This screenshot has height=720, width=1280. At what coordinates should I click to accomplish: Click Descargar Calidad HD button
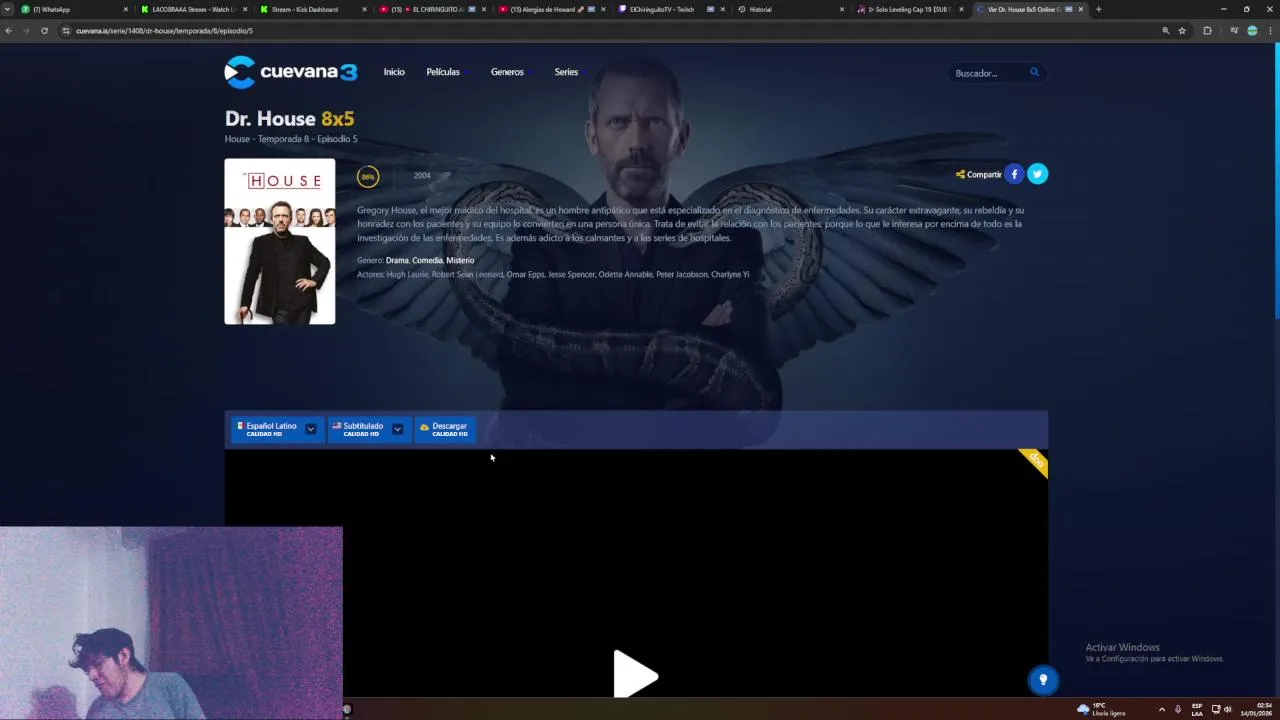coord(445,429)
